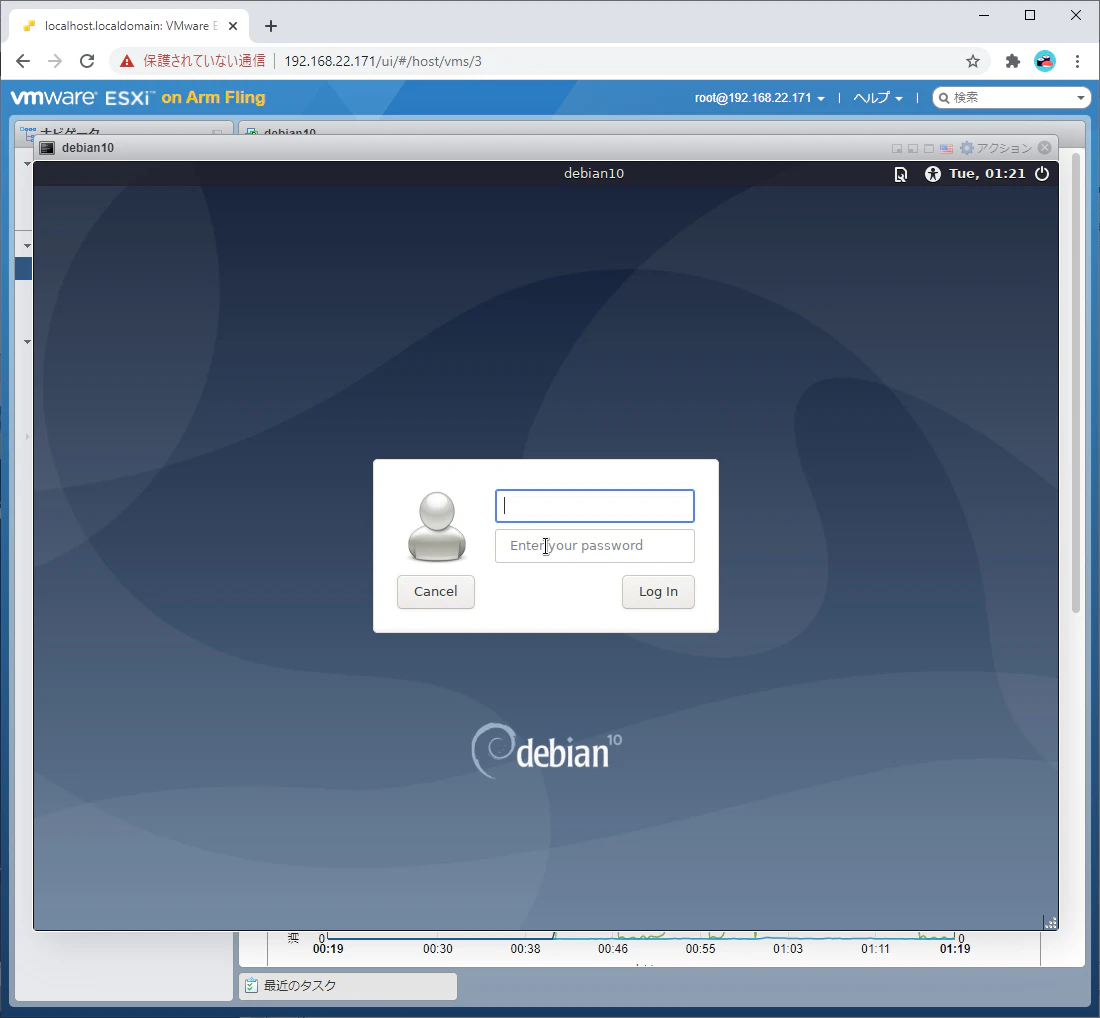Set console to medium size icon
The width and height of the screenshot is (1100, 1018).
pos(913,149)
